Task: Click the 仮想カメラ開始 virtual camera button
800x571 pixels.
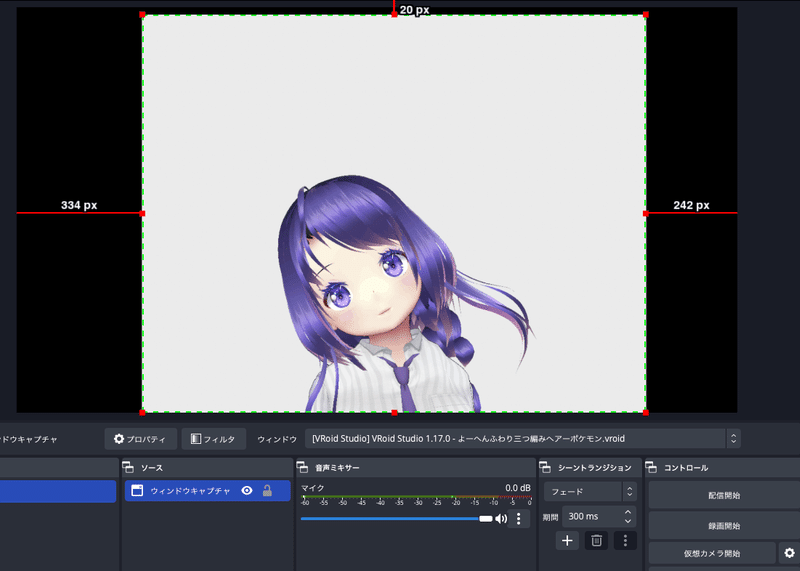Action: click(x=712, y=554)
